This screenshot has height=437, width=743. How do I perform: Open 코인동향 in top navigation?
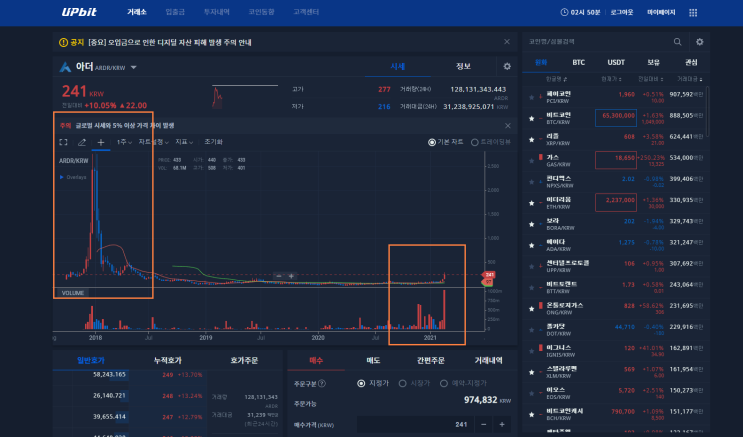coord(262,12)
